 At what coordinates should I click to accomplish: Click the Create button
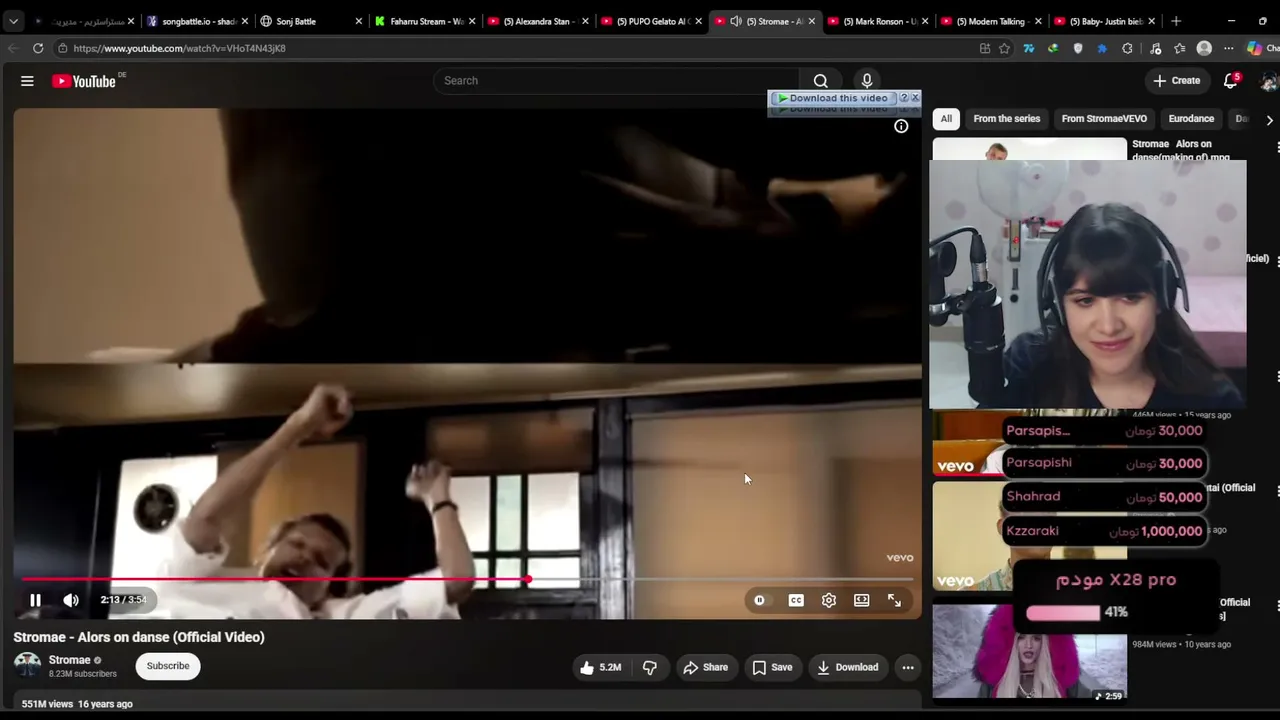point(1176,81)
